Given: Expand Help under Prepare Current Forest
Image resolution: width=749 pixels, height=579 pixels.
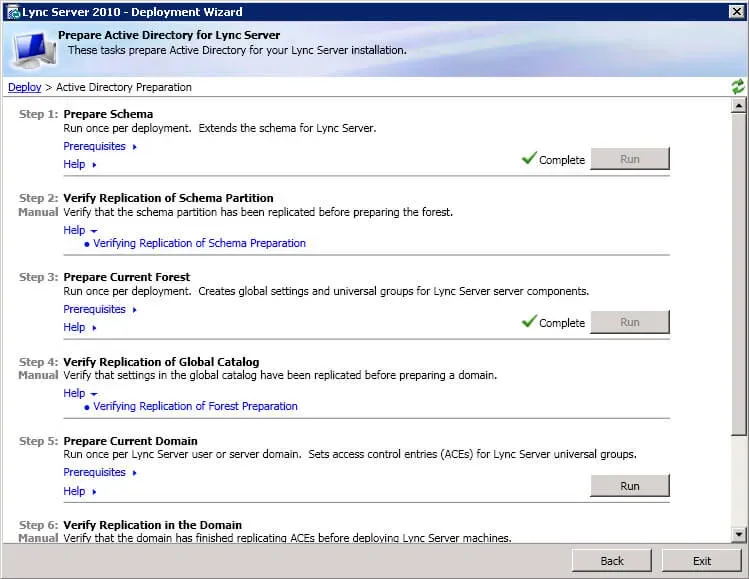Looking at the screenshot, I should pyautogui.click(x=80, y=327).
